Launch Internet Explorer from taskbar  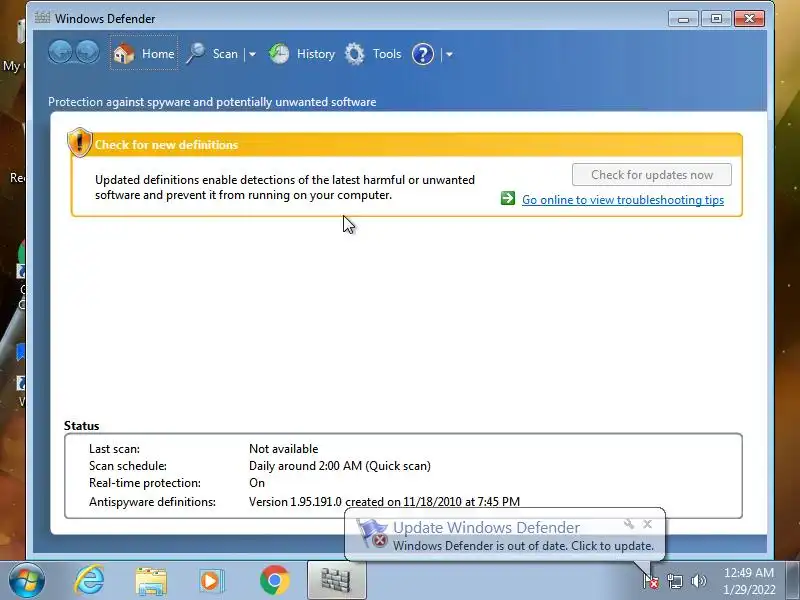(89, 580)
